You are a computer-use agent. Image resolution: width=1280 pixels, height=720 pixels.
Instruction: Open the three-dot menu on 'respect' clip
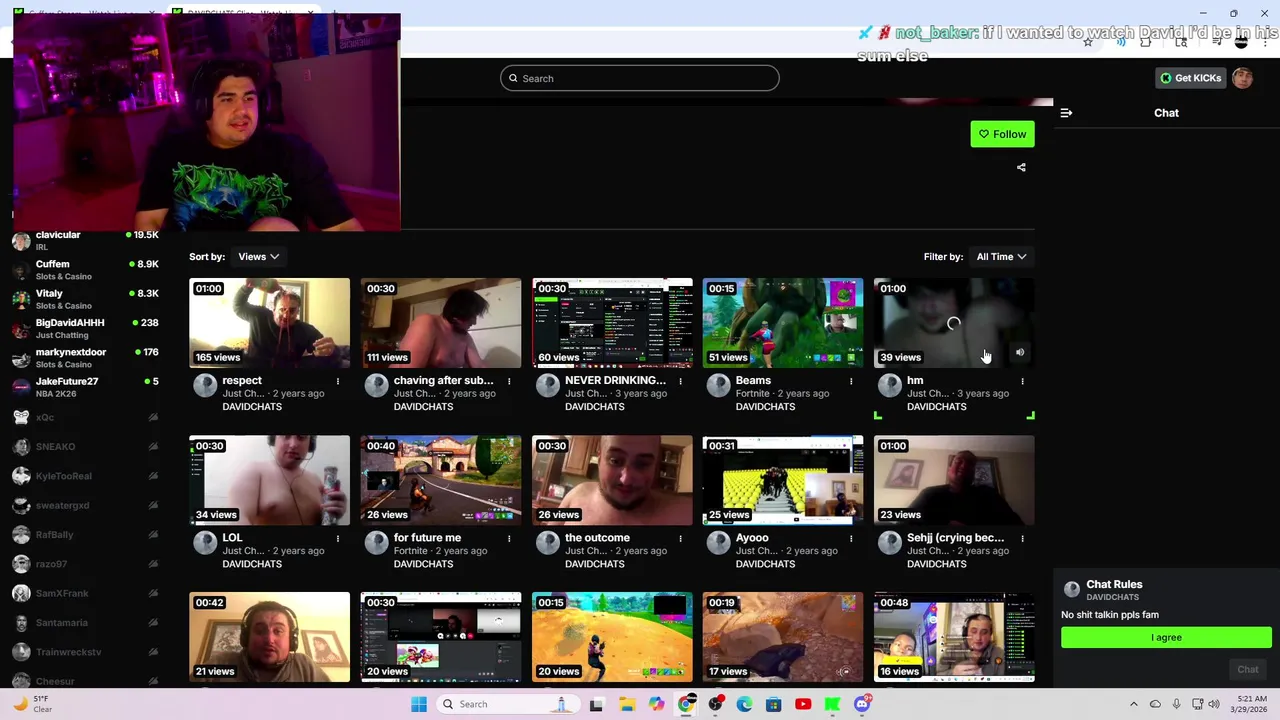(338, 381)
